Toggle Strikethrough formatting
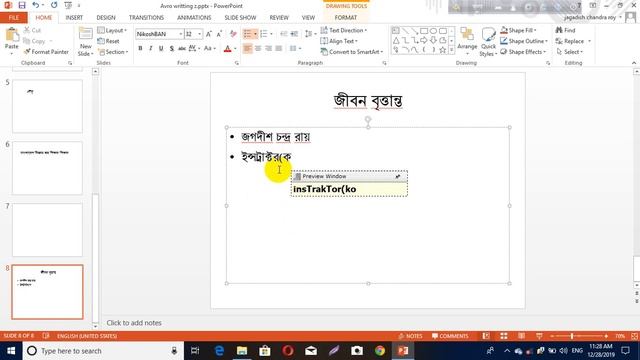This screenshot has height=360, width=640. [x=182, y=49]
